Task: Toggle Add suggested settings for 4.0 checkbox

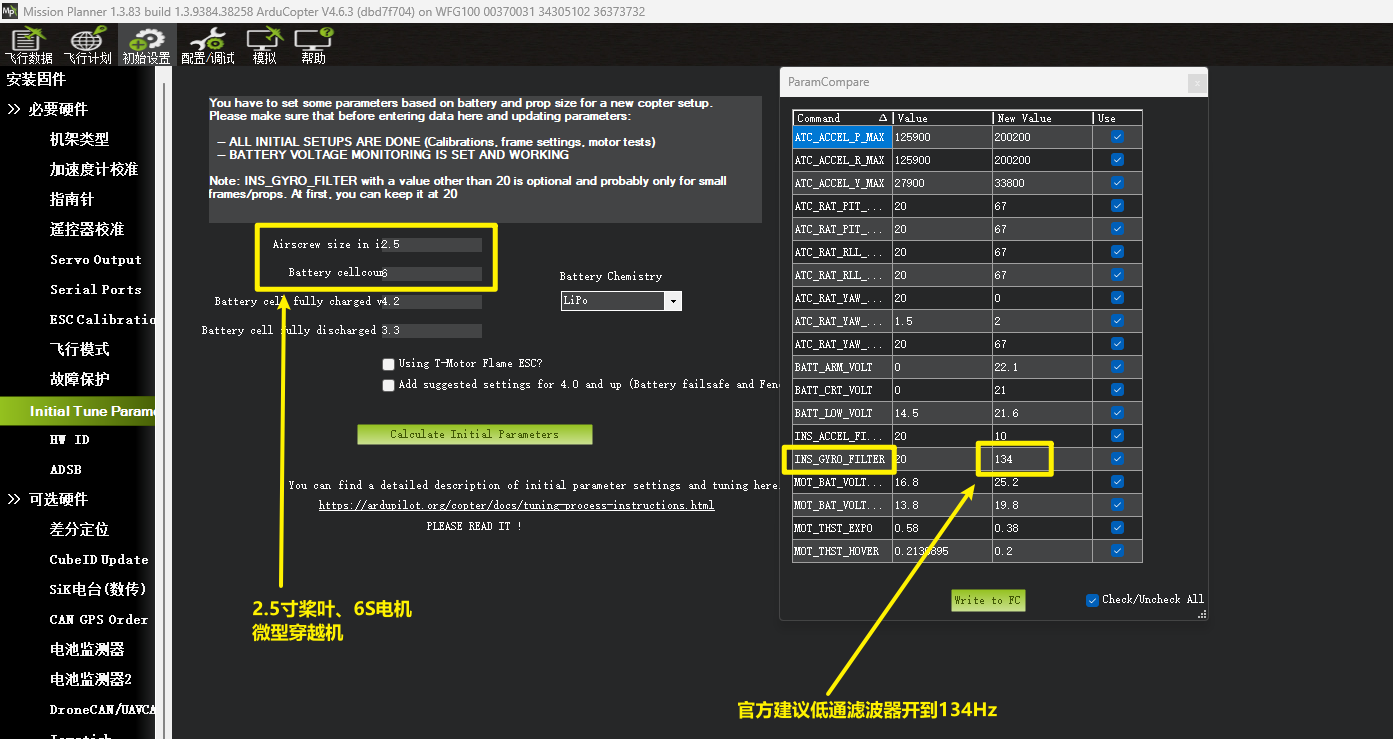Action: coord(389,385)
